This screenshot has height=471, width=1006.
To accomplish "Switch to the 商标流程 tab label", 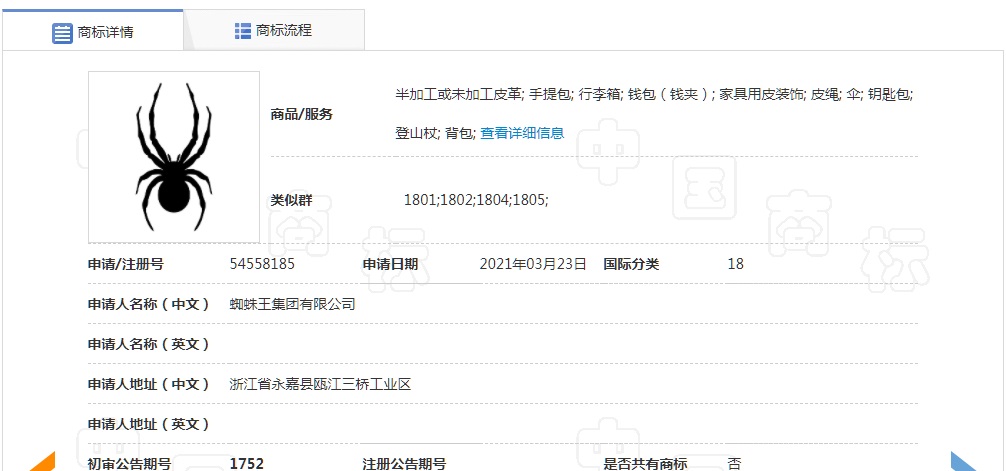I will pyautogui.click(x=284, y=31).
